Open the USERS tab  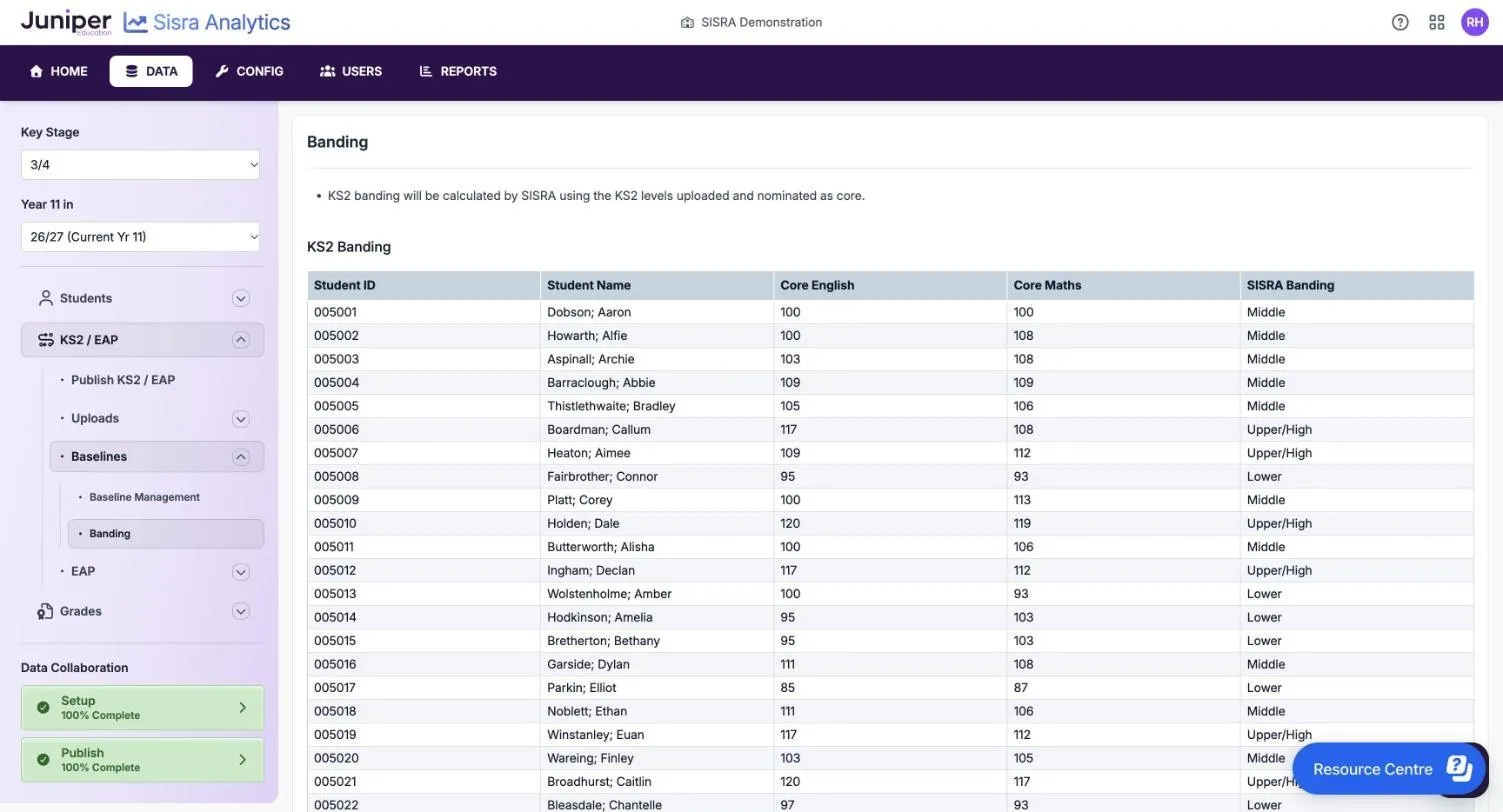point(351,71)
